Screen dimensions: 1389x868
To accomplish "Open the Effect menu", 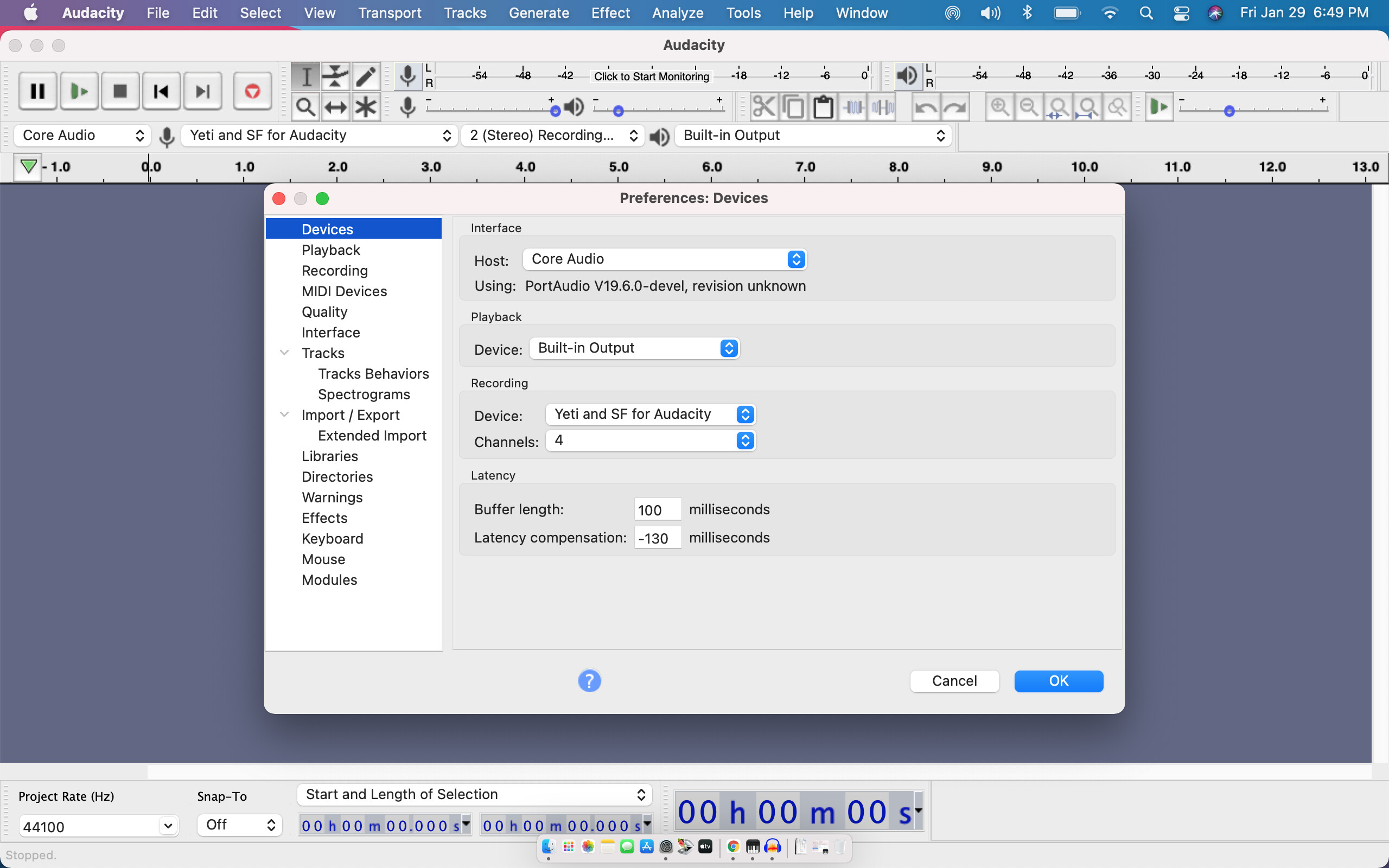I will point(610,12).
